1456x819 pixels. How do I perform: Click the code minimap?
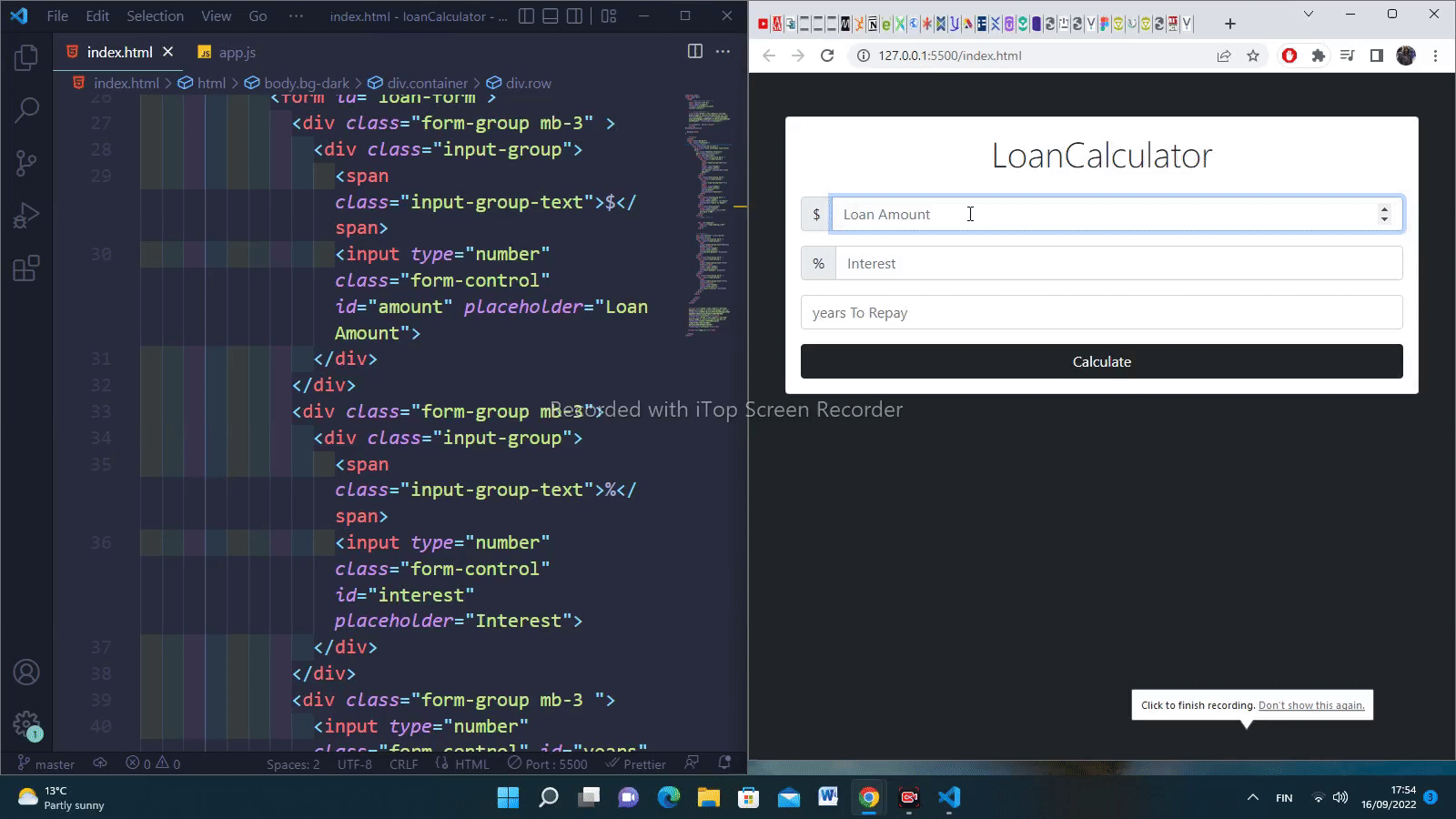coord(708,214)
